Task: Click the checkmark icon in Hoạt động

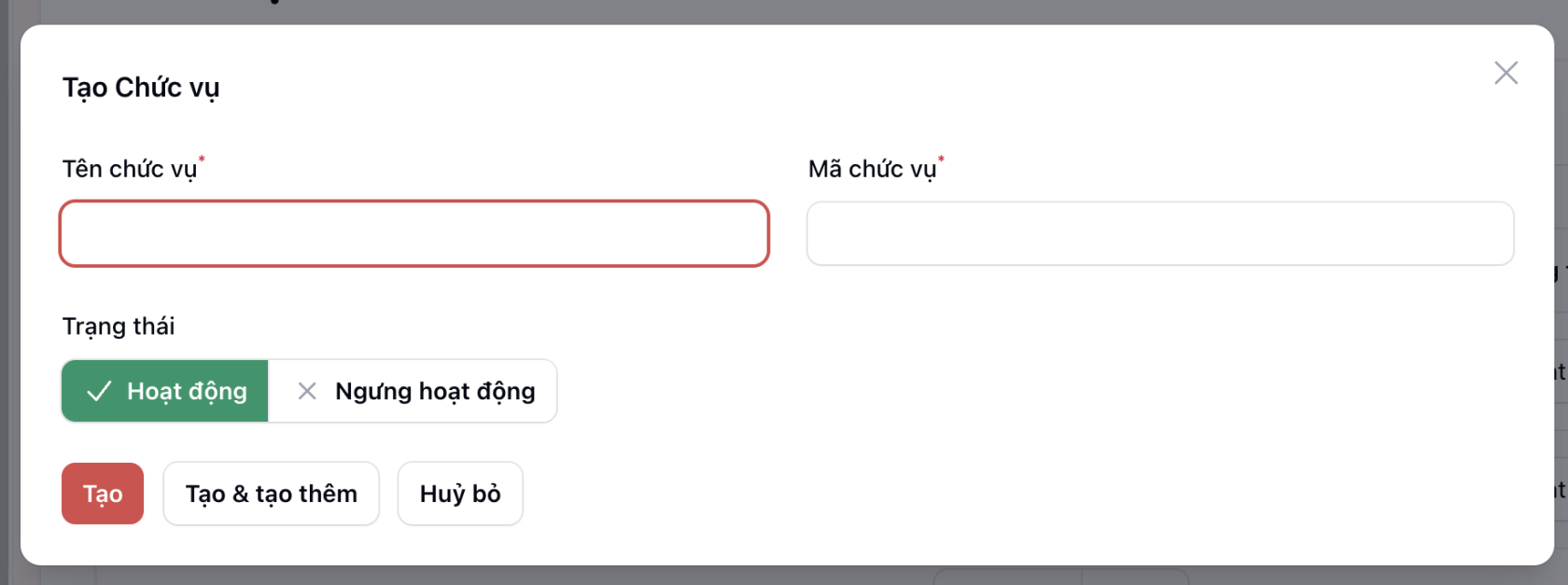Action: [99, 391]
